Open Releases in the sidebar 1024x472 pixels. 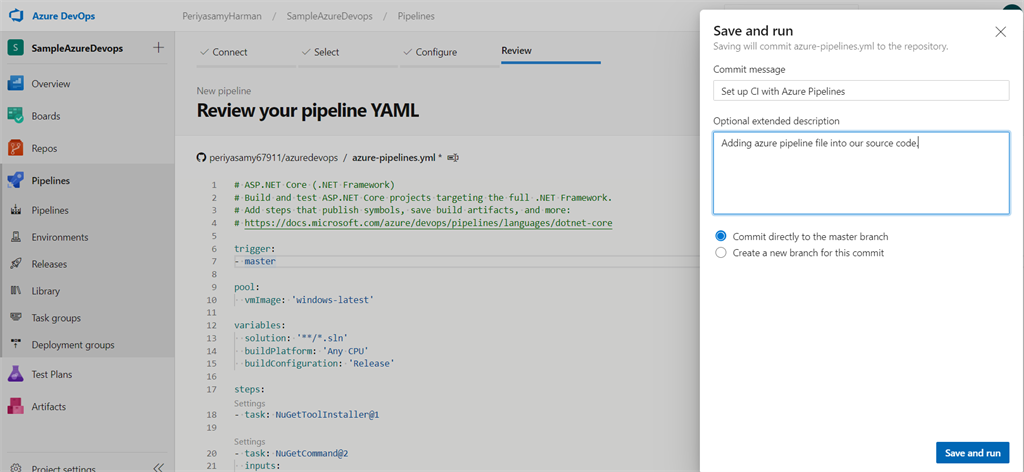point(49,264)
